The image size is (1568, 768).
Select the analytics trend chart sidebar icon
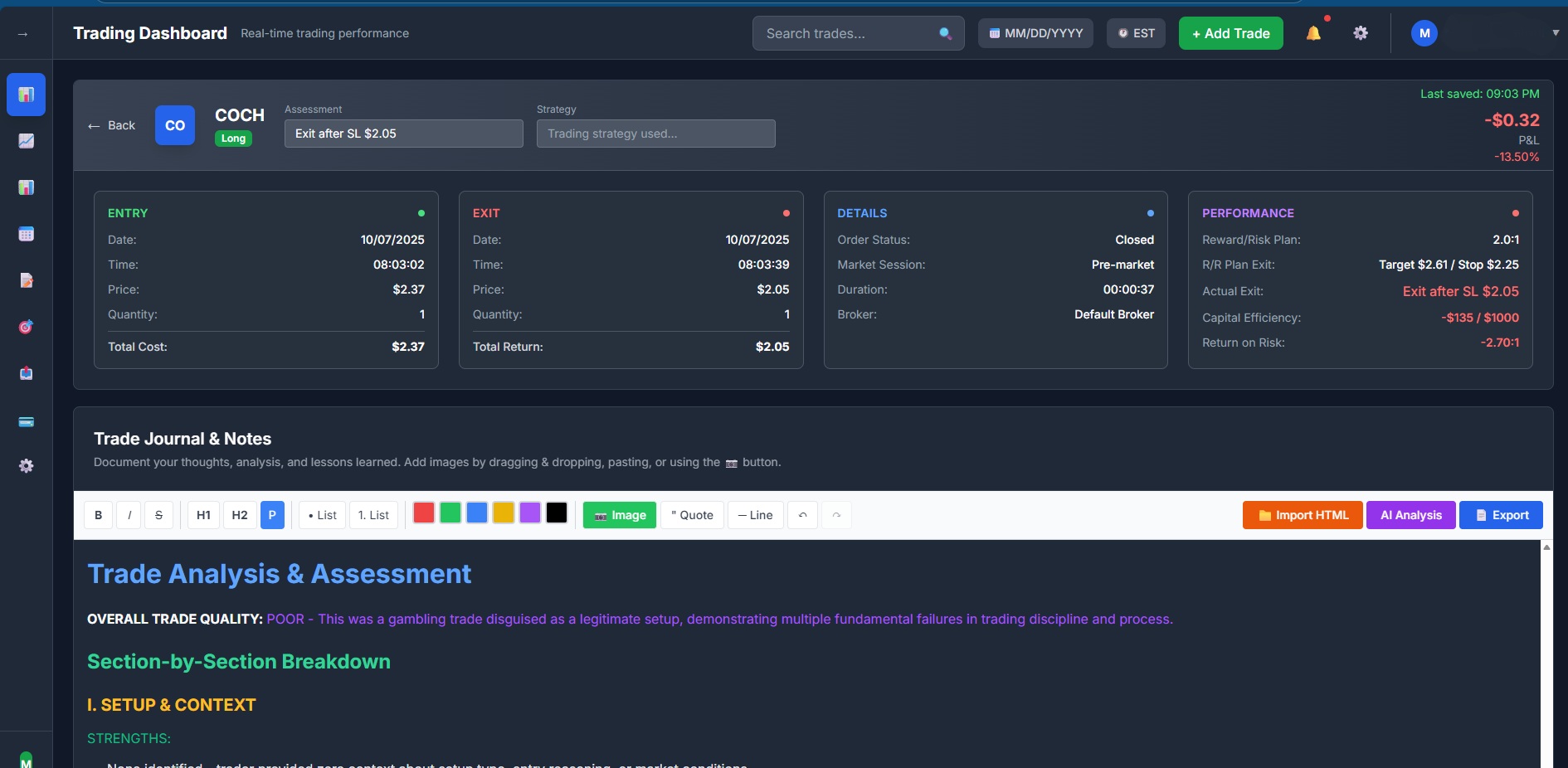(26, 141)
